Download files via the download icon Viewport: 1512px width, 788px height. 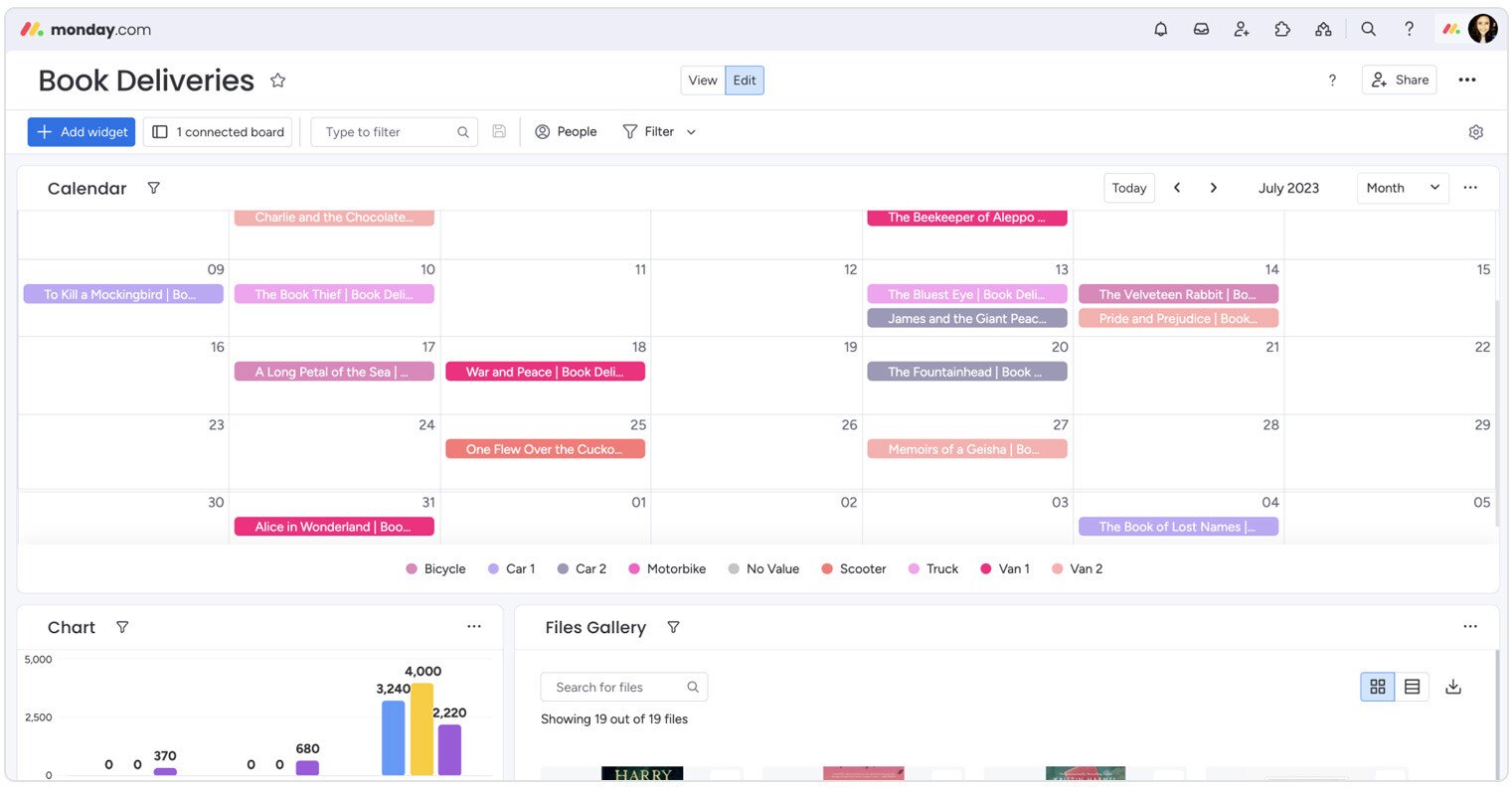(x=1453, y=686)
